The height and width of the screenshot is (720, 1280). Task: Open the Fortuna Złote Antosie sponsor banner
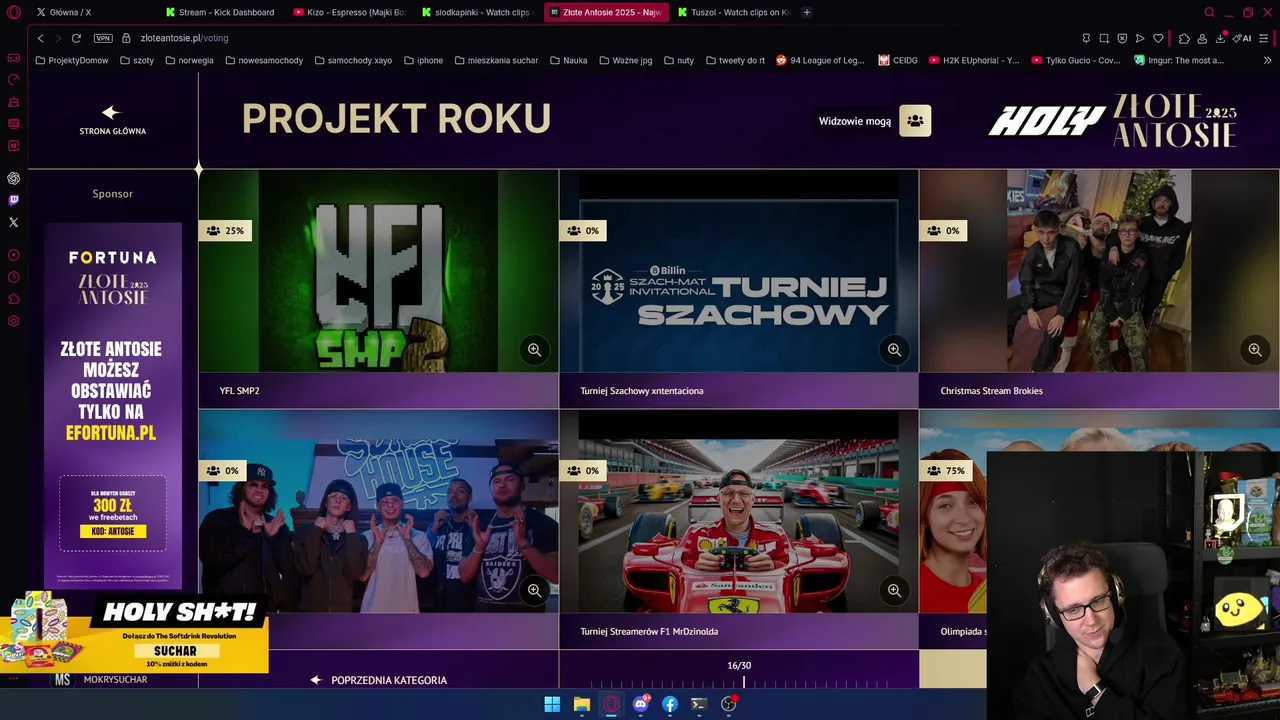pyautogui.click(x=113, y=405)
